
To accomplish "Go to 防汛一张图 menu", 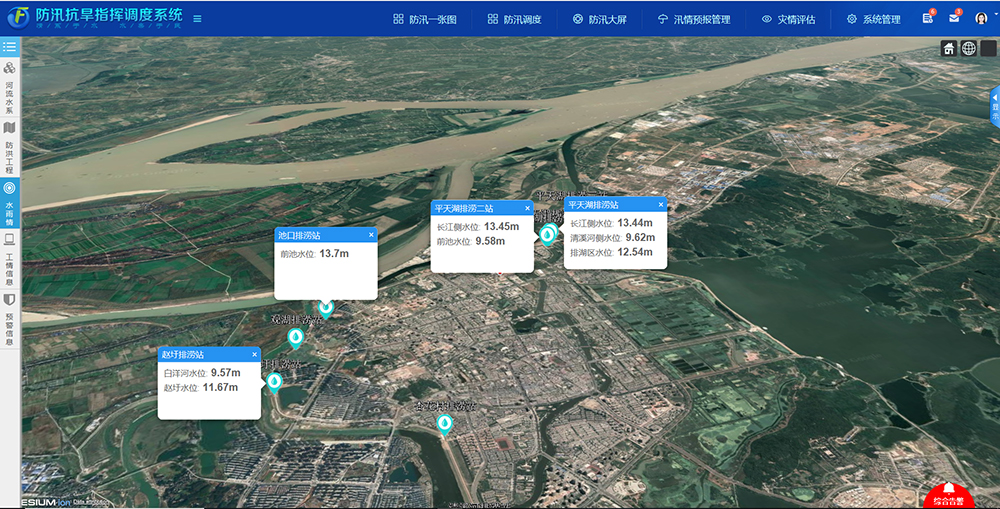I will [x=425, y=19].
